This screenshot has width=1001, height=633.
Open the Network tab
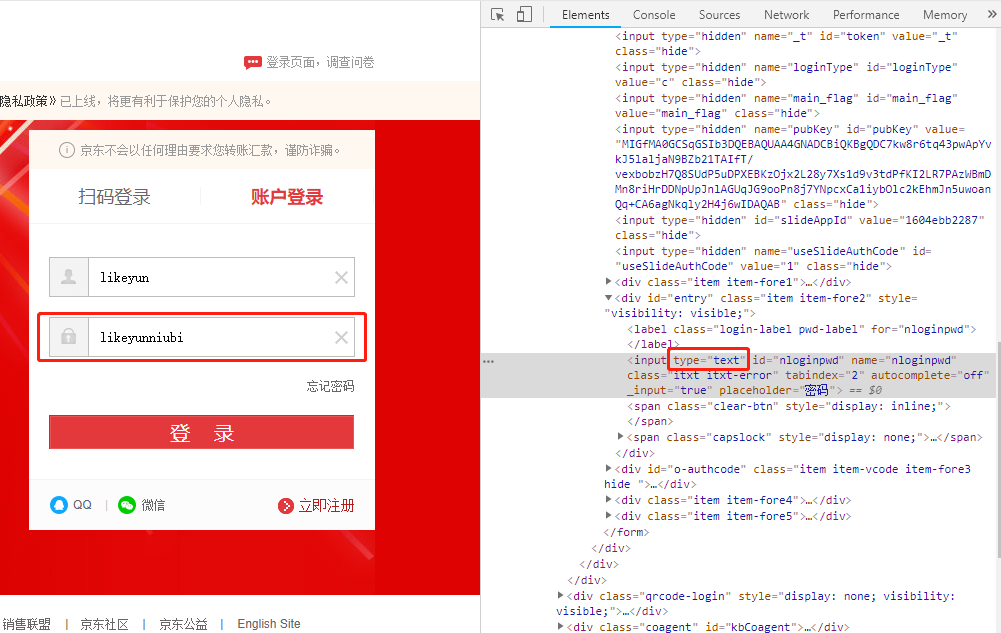pyautogui.click(x=786, y=15)
